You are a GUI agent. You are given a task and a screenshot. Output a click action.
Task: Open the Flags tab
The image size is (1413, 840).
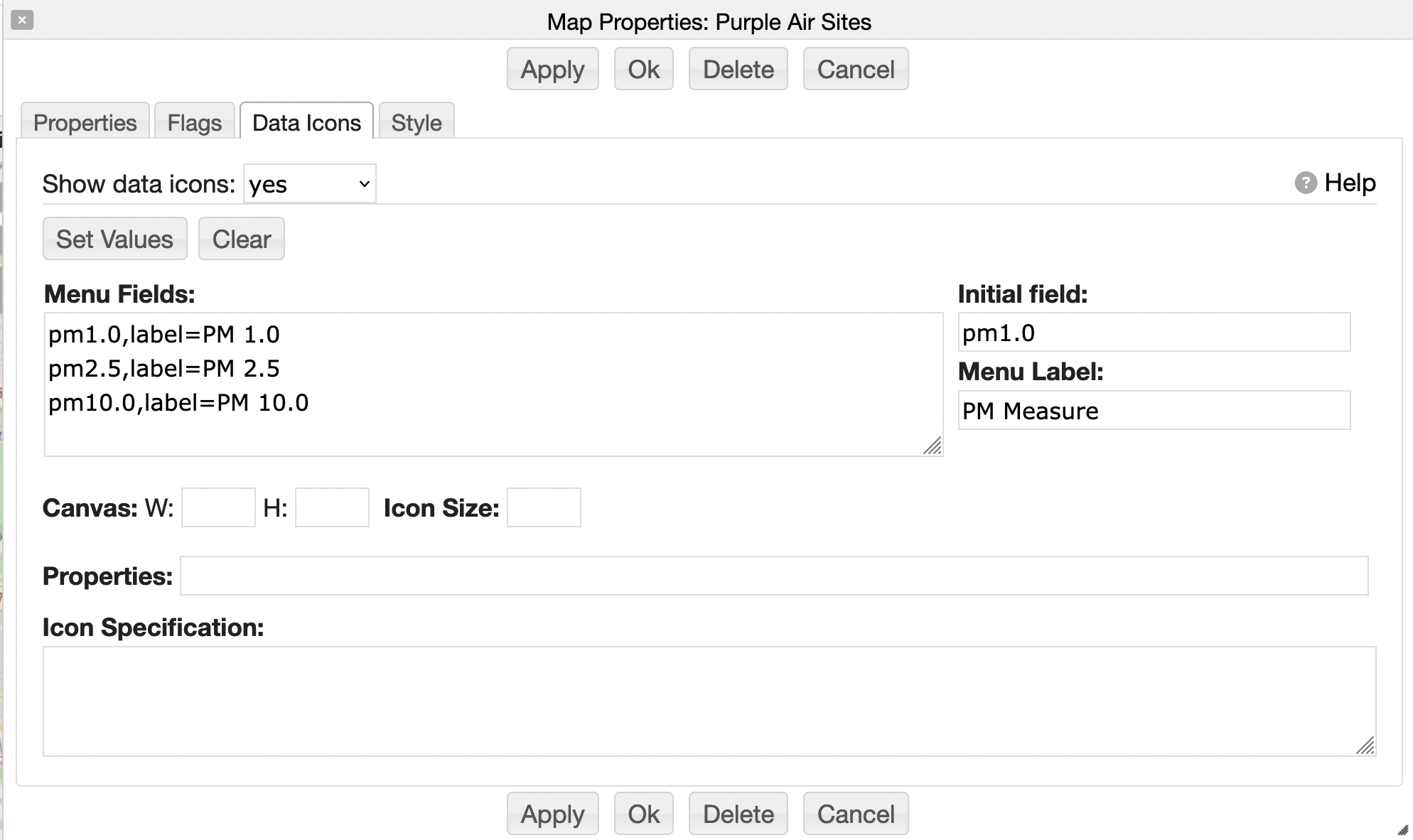(x=195, y=123)
